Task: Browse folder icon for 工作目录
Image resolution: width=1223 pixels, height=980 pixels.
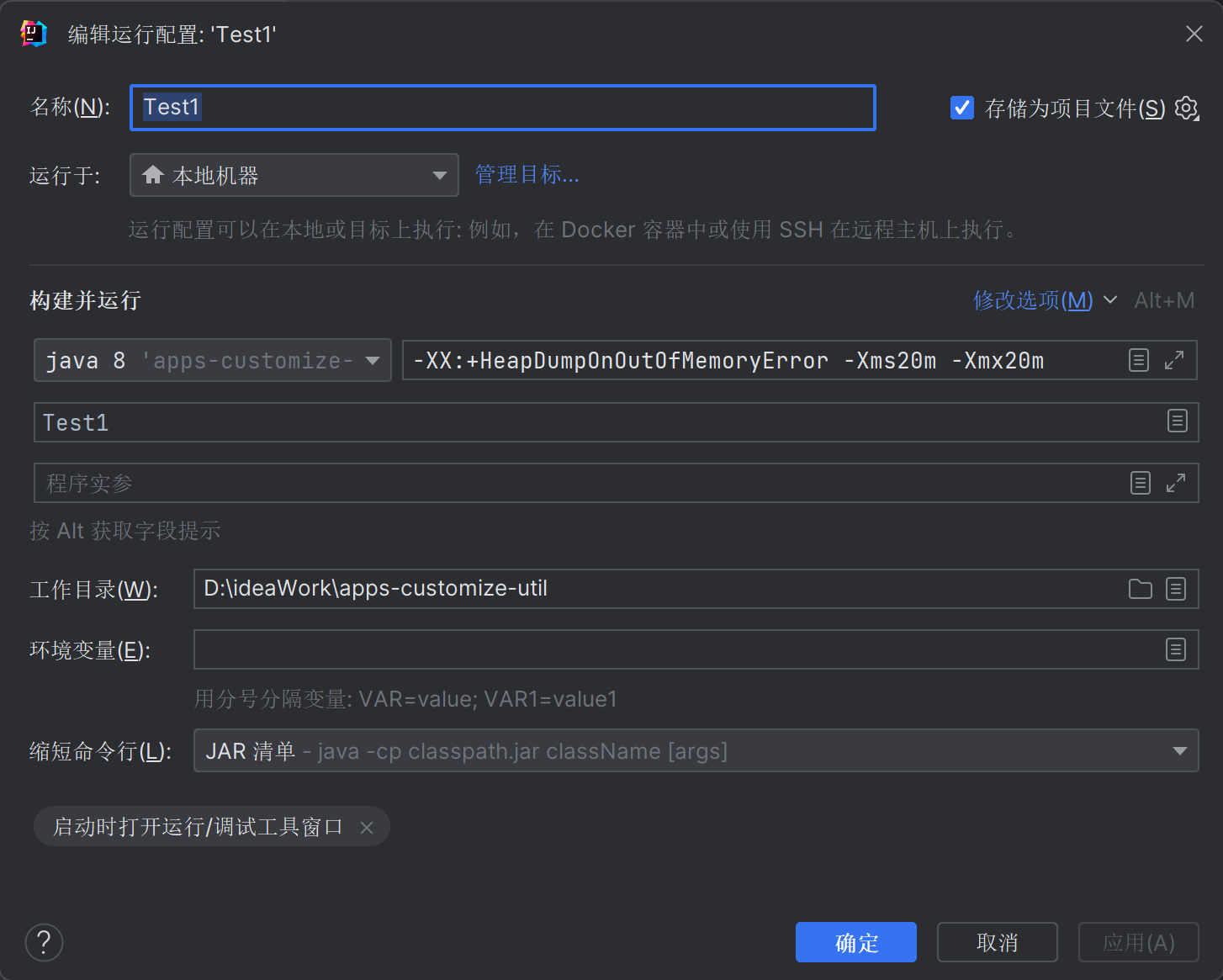Action: [x=1141, y=589]
